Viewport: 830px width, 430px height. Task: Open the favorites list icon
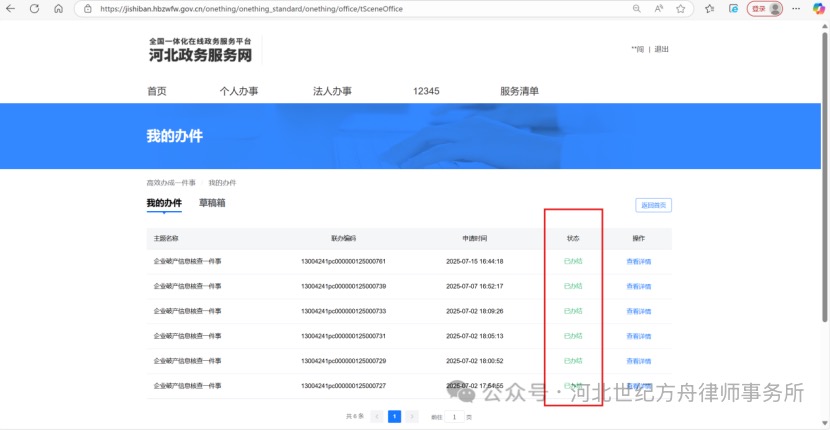click(x=710, y=9)
